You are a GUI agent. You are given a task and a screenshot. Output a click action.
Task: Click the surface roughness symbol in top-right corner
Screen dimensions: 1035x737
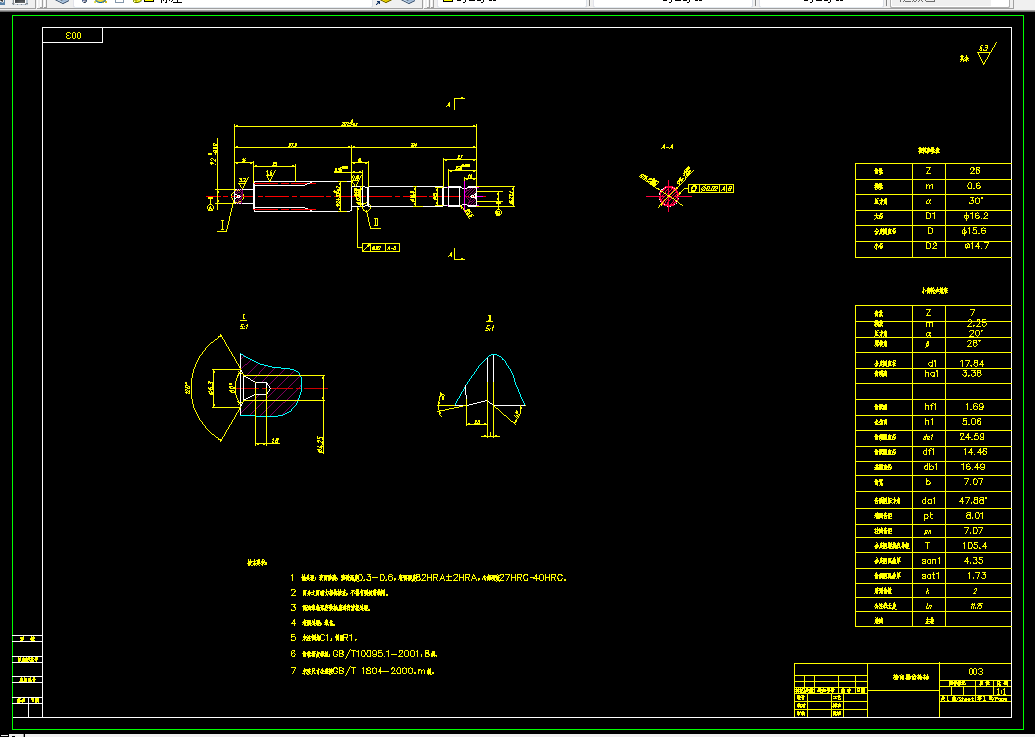[x=986, y=54]
